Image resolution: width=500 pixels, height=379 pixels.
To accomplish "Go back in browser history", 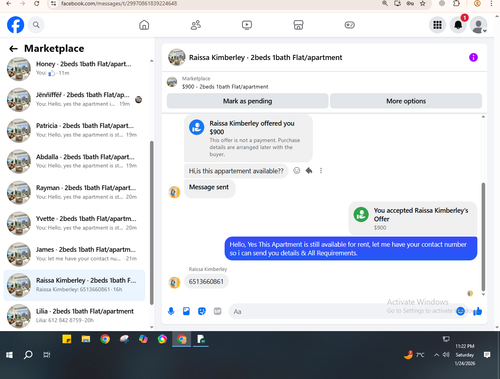I will tap(9, 4).
